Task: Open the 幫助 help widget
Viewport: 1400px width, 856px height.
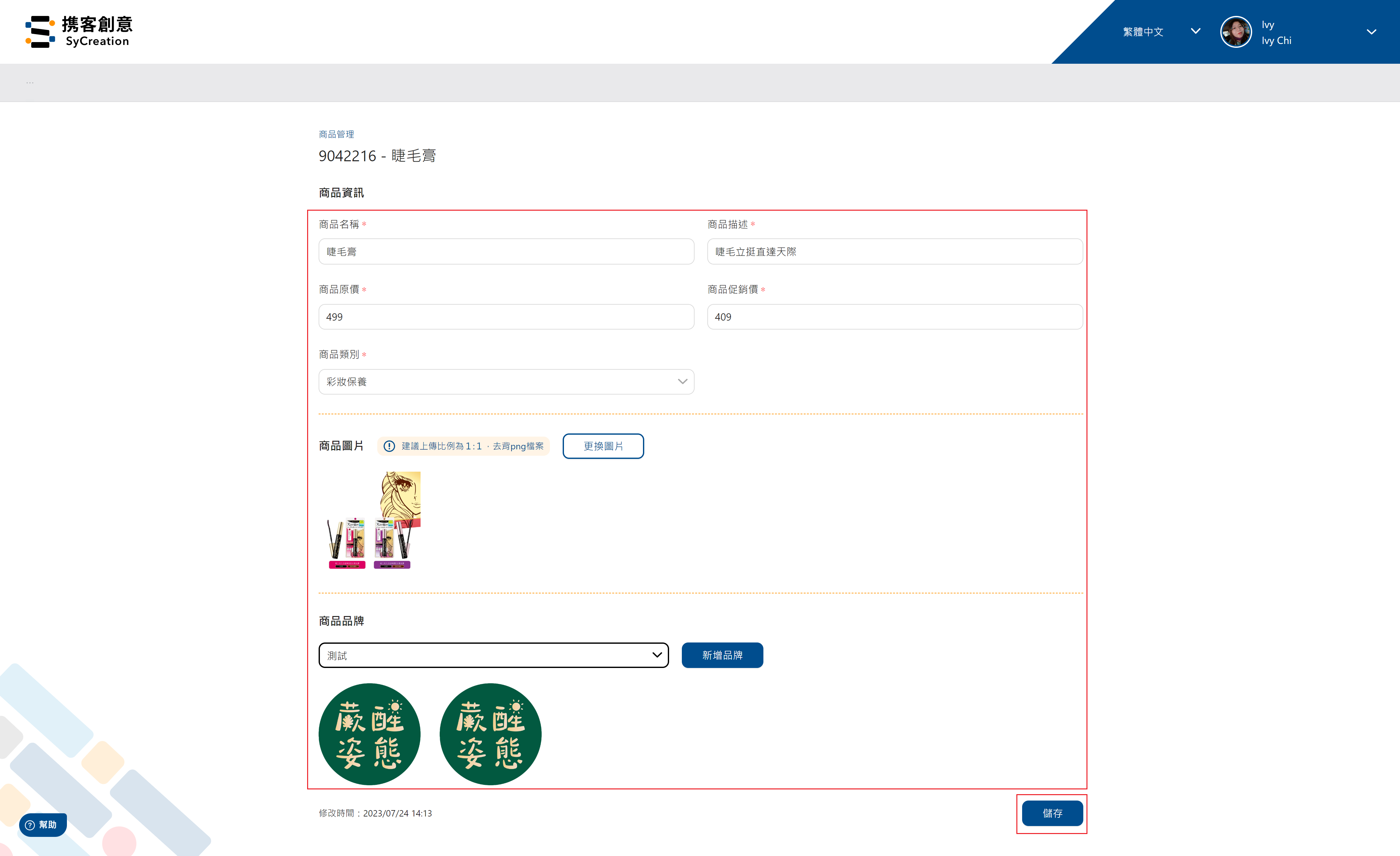Action: [x=43, y=825]
